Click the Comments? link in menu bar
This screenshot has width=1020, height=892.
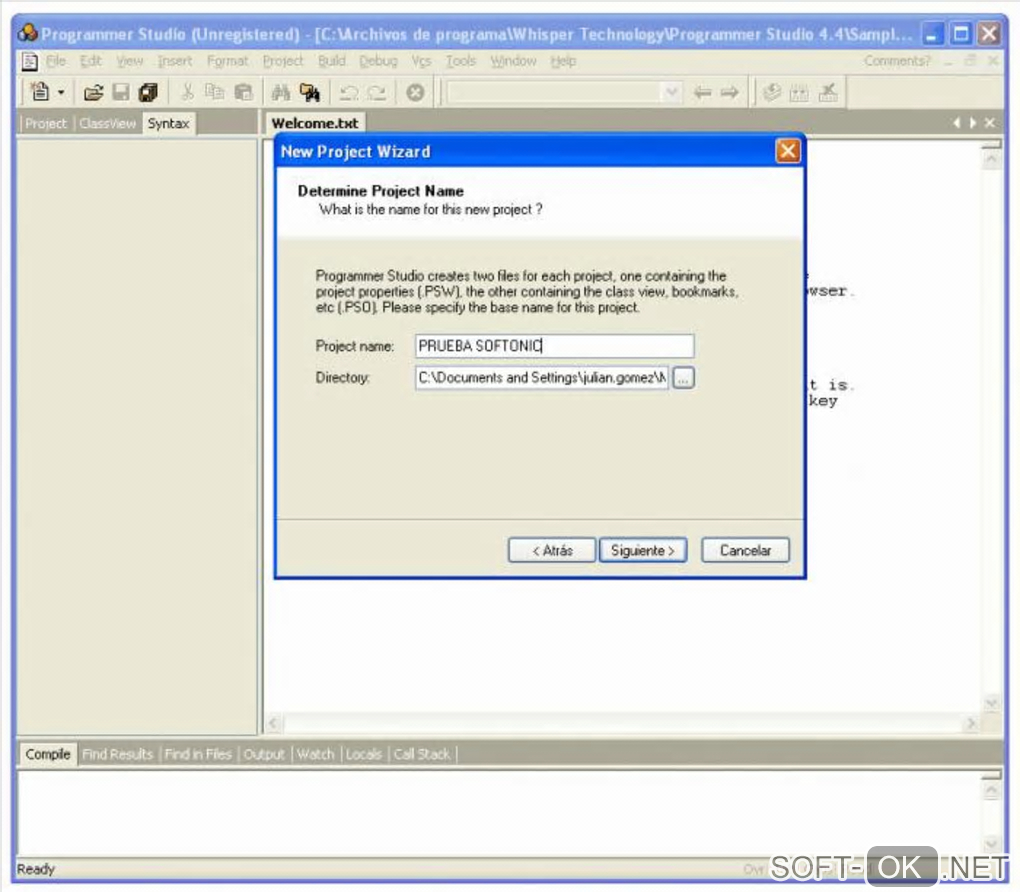pyautogui.click(x=897, y=61)
